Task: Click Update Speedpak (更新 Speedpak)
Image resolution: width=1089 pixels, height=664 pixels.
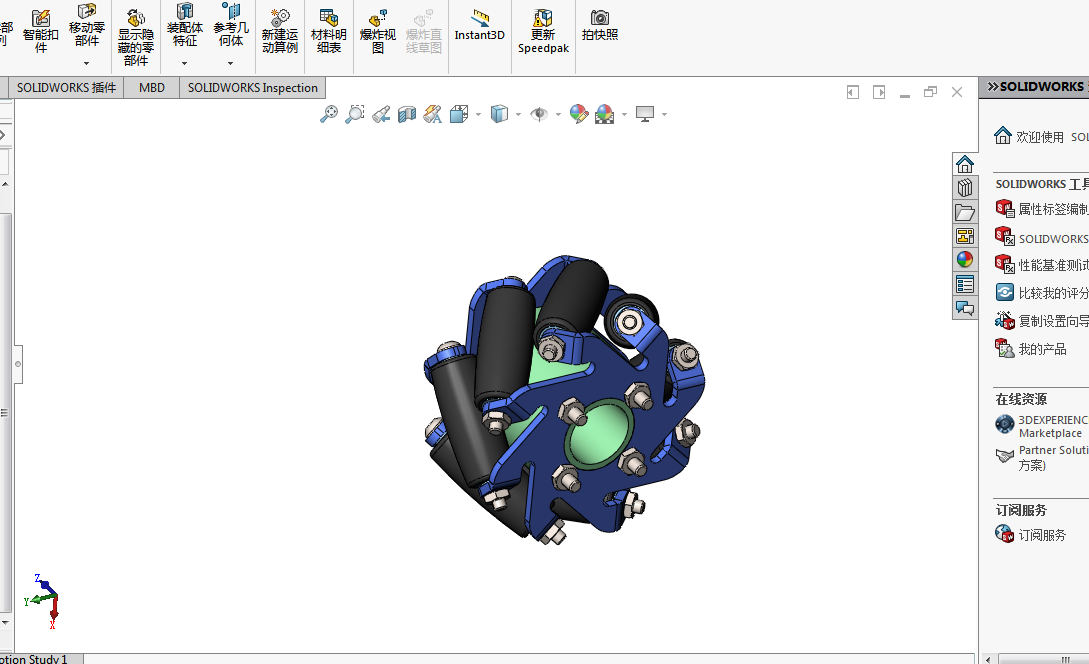Action: coord(543,31)
